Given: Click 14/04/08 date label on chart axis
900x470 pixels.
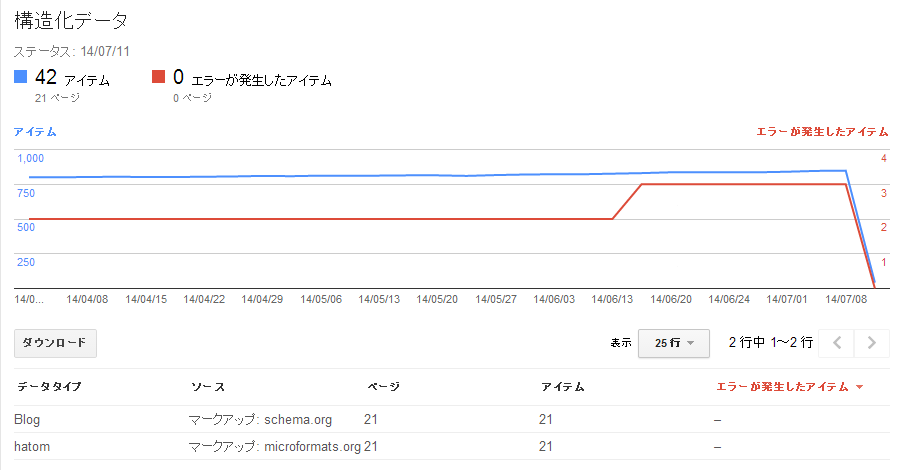Looking at the screenshot, I should tap(87, 300).
